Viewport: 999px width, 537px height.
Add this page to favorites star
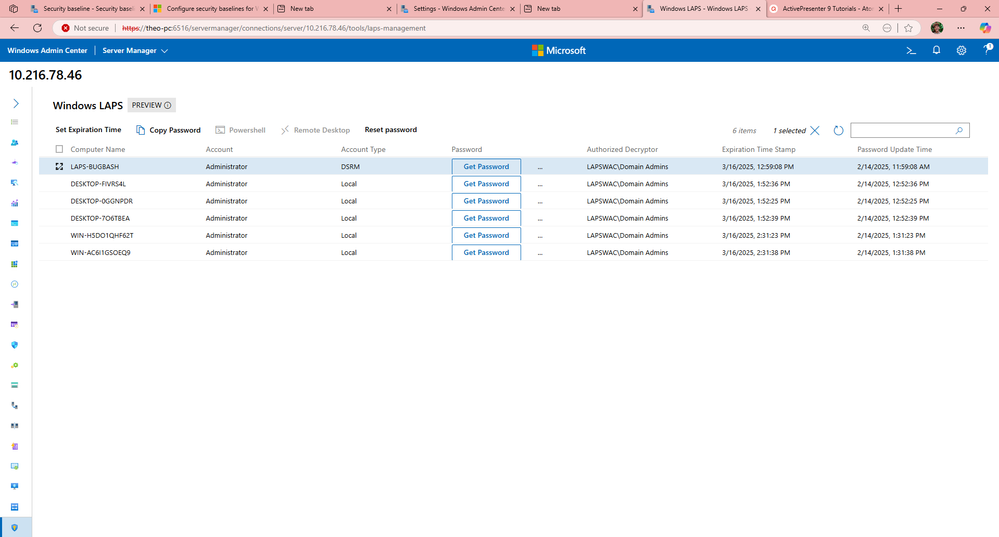coord(909,28)
